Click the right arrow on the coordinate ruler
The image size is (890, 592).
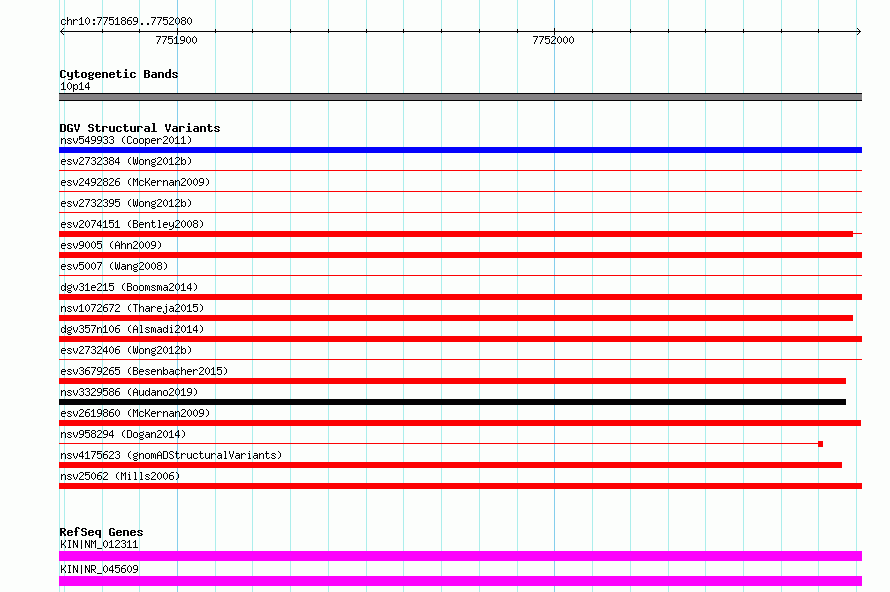point(859,31)
